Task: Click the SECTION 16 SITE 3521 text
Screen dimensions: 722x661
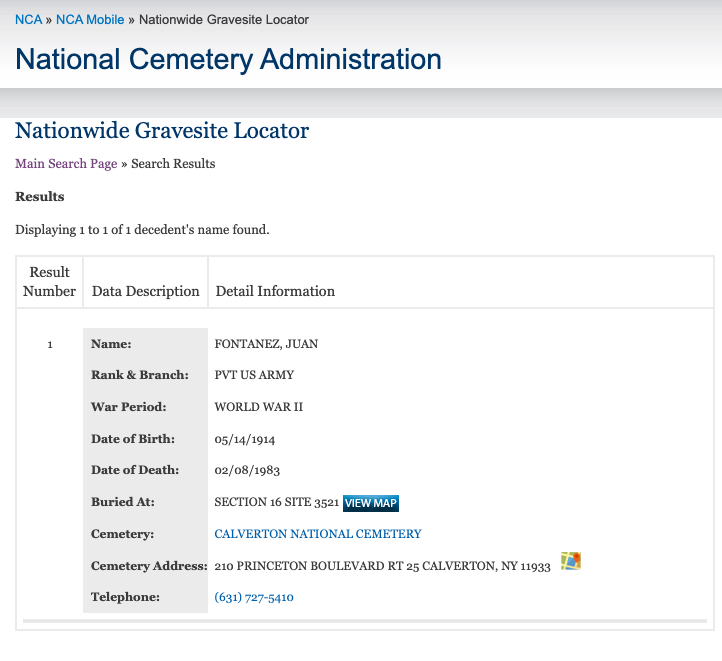Action: [x=277, y=502]
